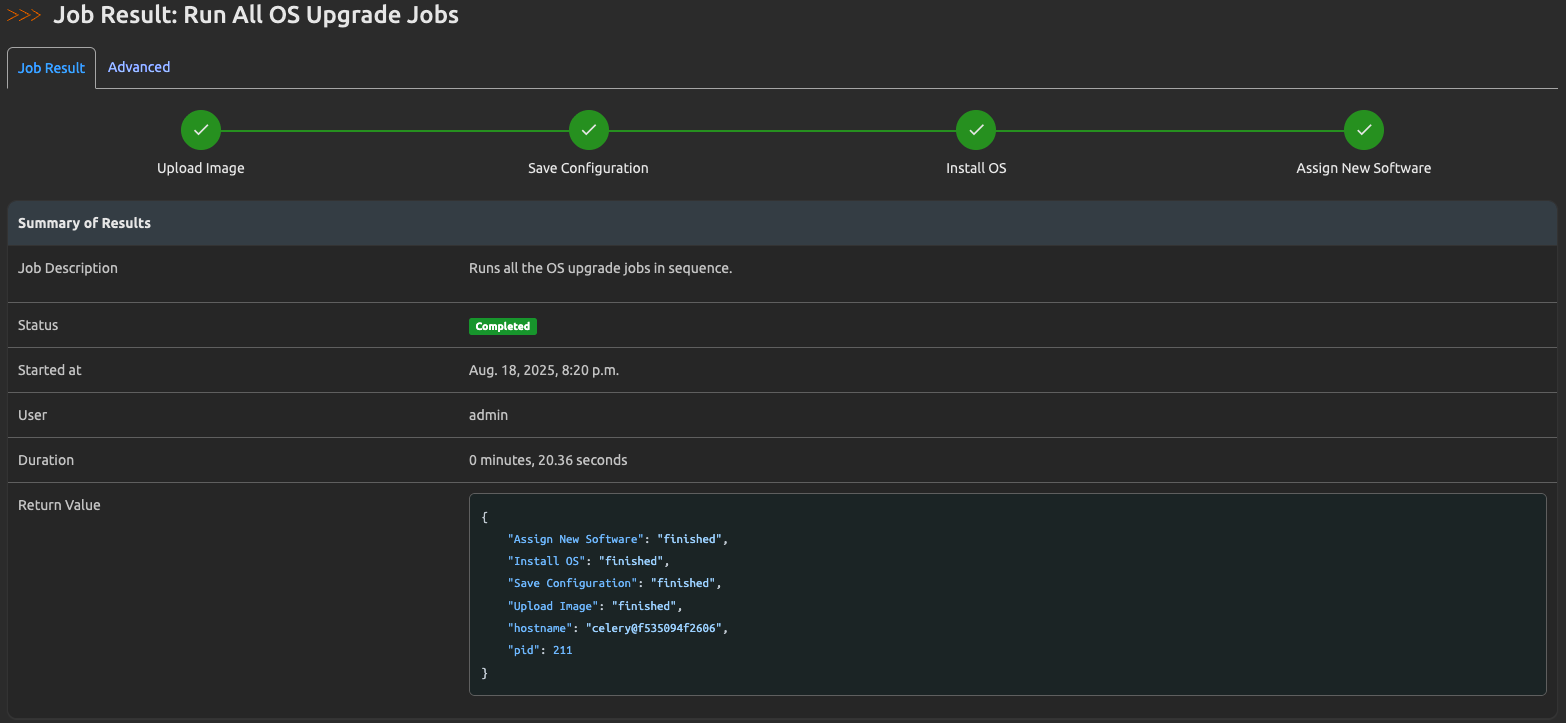Click the Save Configuration step checkmark
The width and height of the screenshot is (1566, 723).
[588, 129]
